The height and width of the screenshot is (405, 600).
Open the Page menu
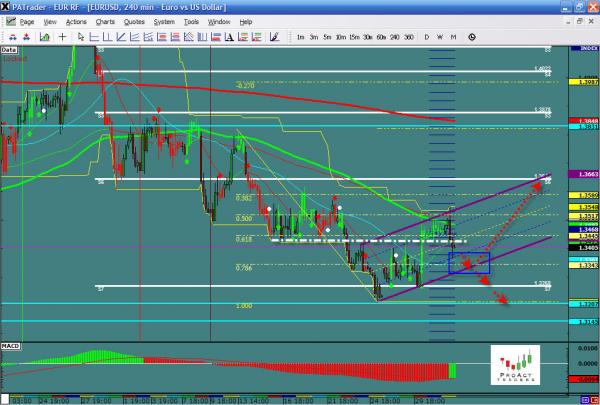tap(27, 21)
